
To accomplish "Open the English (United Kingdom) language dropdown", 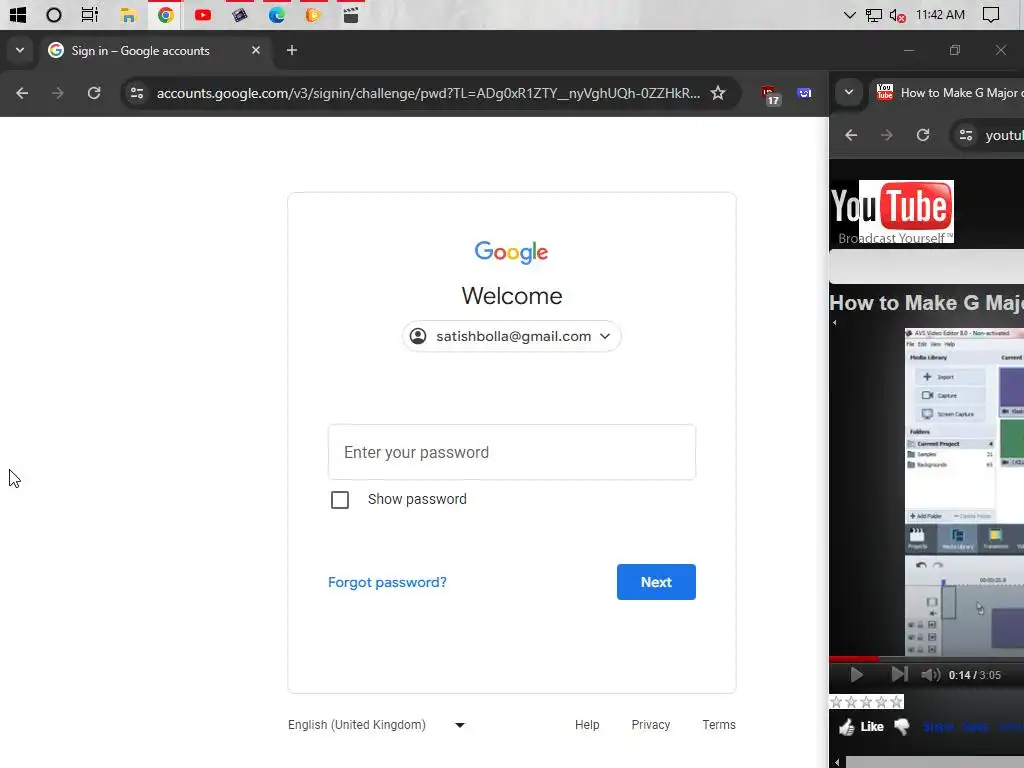I will coord(376,725).
